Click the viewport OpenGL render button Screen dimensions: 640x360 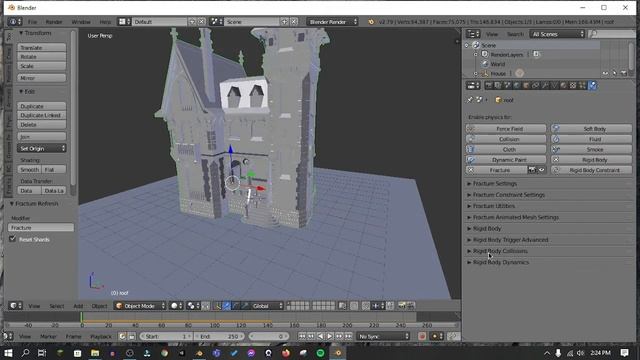coord(402,306)
